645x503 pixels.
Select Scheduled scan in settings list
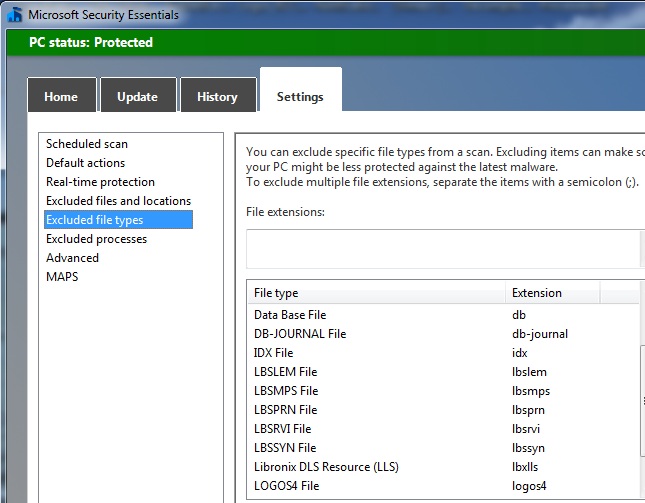[x=87, y=144]
